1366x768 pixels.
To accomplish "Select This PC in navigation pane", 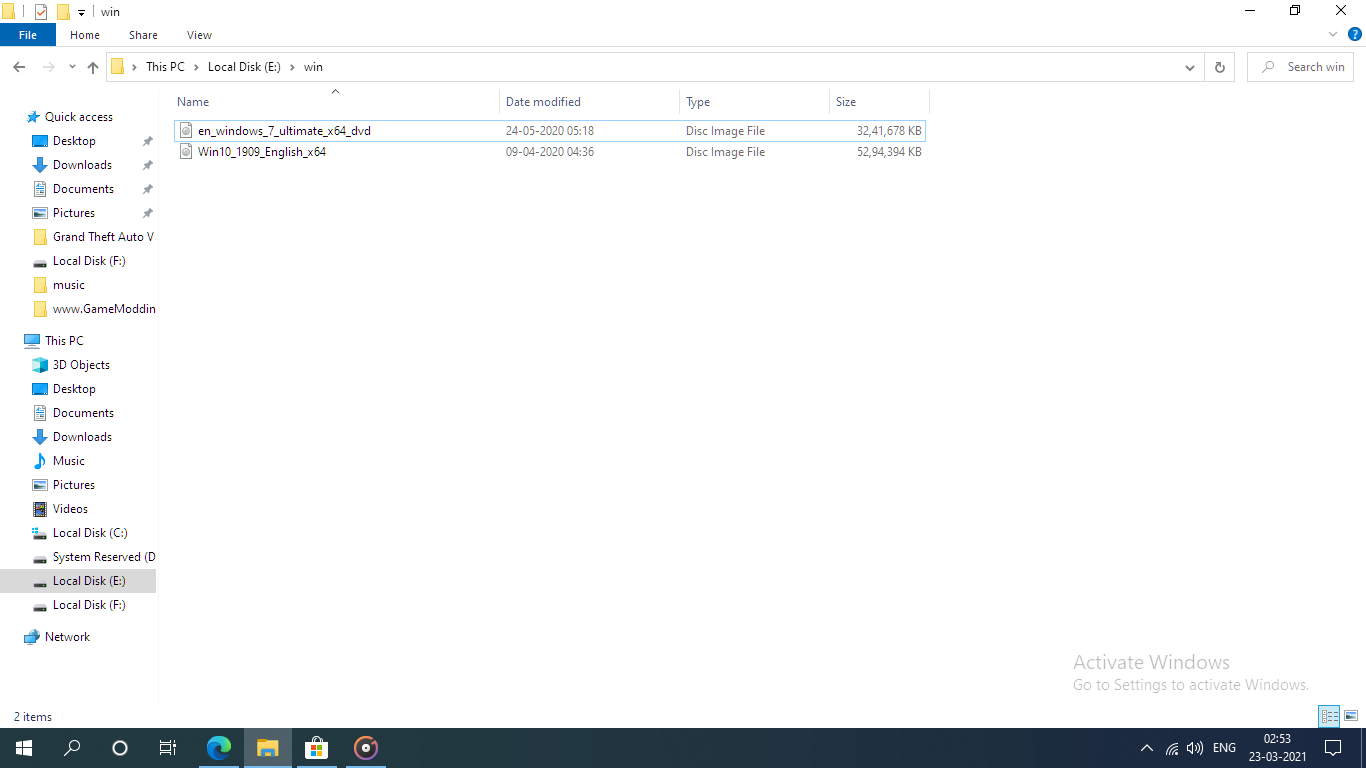I will point(64,341).
